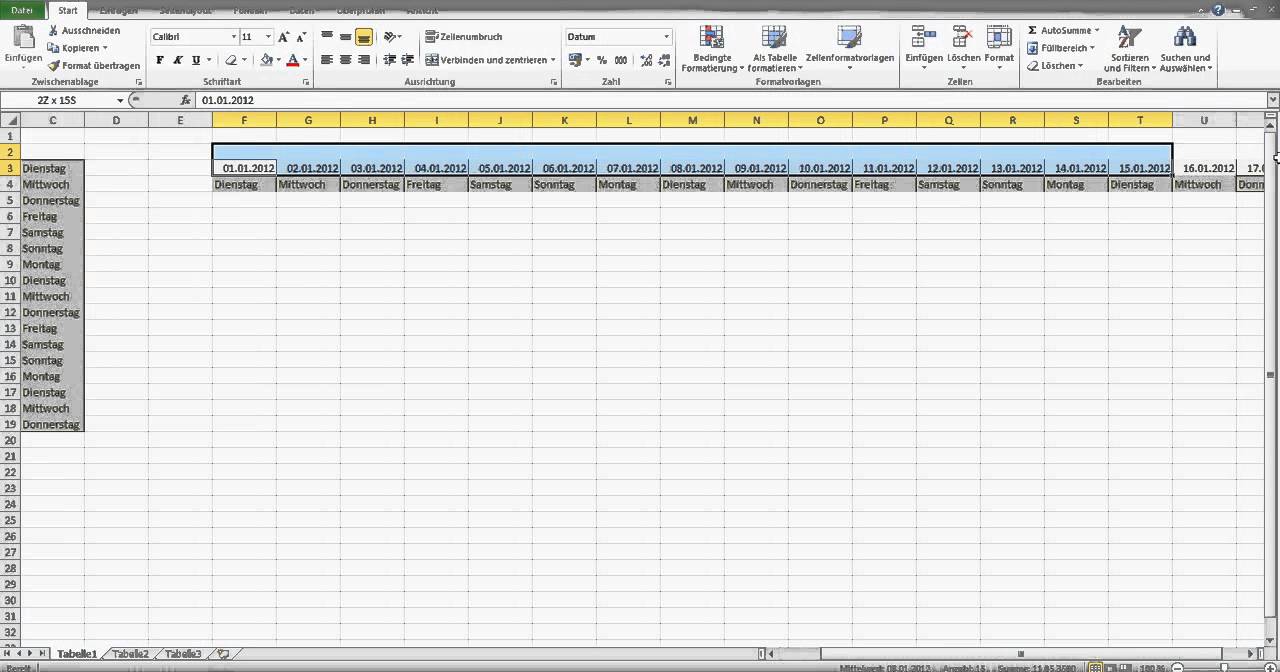Click Ausschneiden scissors button
1280x672 pixels.
(84, 30)
